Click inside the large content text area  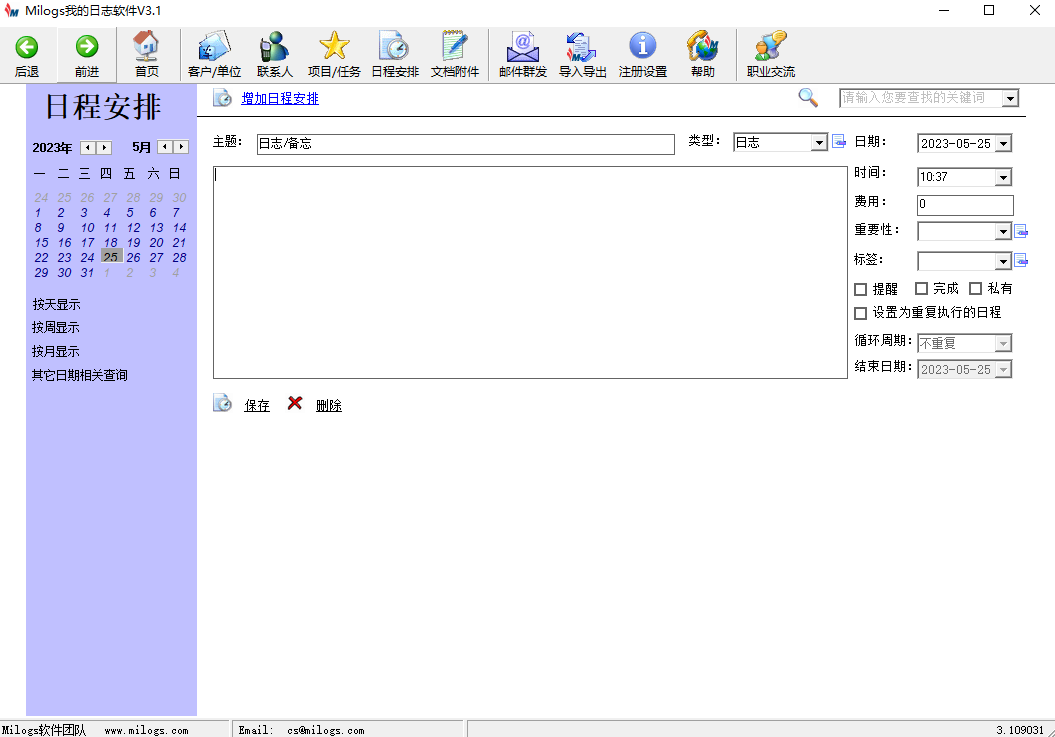coord(530,272)
